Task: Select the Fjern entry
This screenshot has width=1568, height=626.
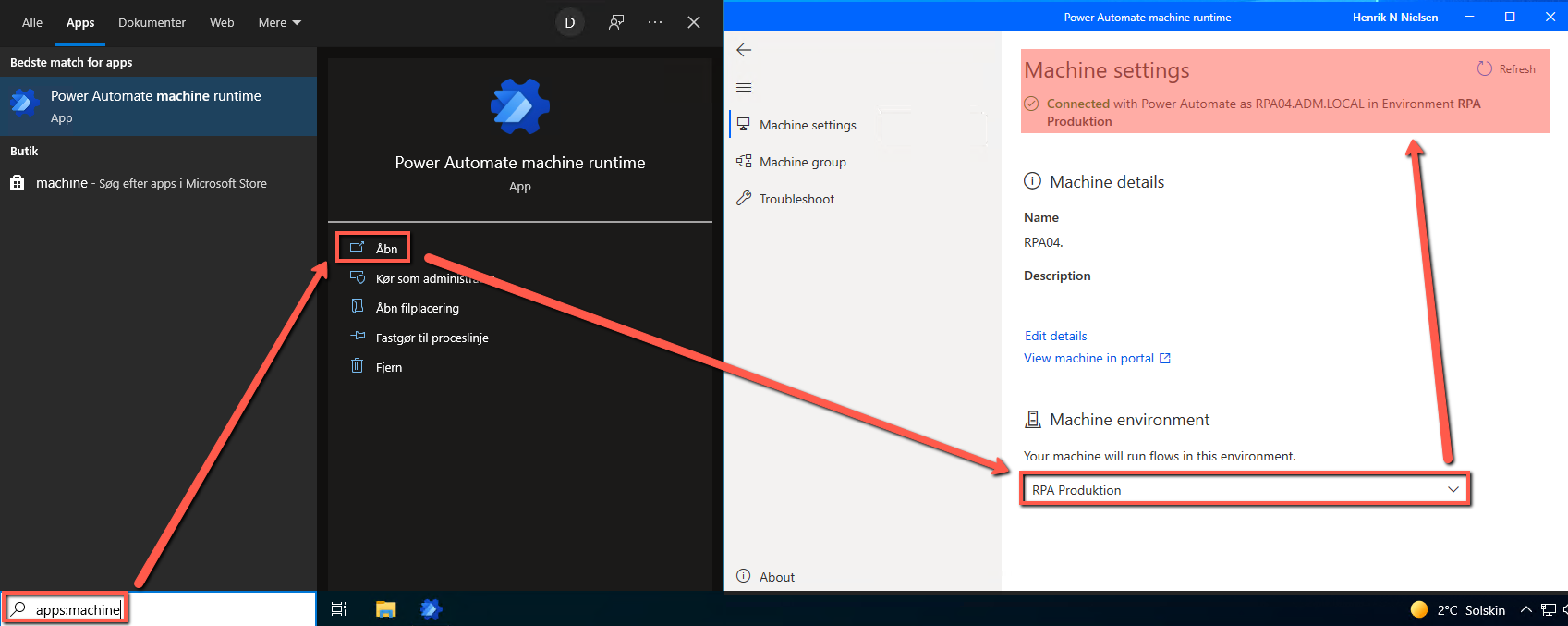Action: coord(388,367)
